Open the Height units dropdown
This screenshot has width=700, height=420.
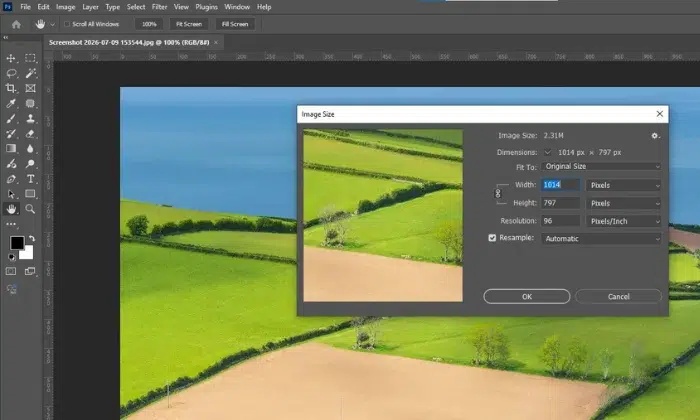point(624,204)
